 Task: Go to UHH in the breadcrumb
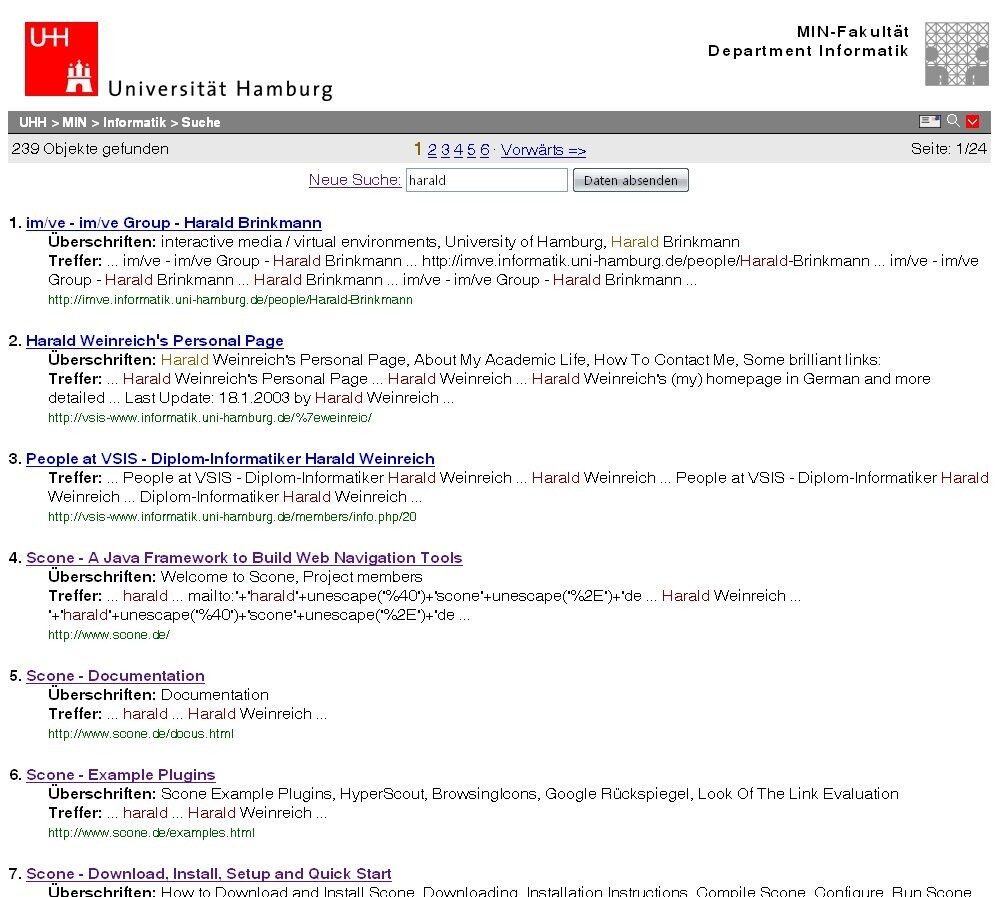click(x=32, y=122)
